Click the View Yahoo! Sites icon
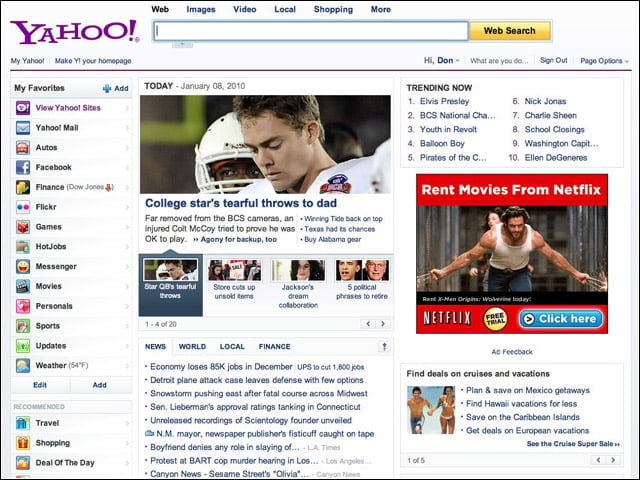 click(x=23, y=108)
